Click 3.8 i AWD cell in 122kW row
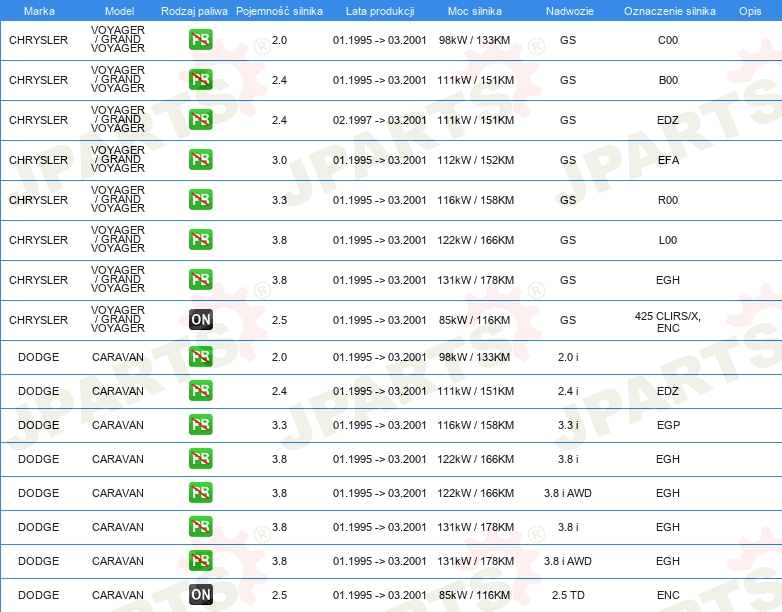 tap(568, 493)
